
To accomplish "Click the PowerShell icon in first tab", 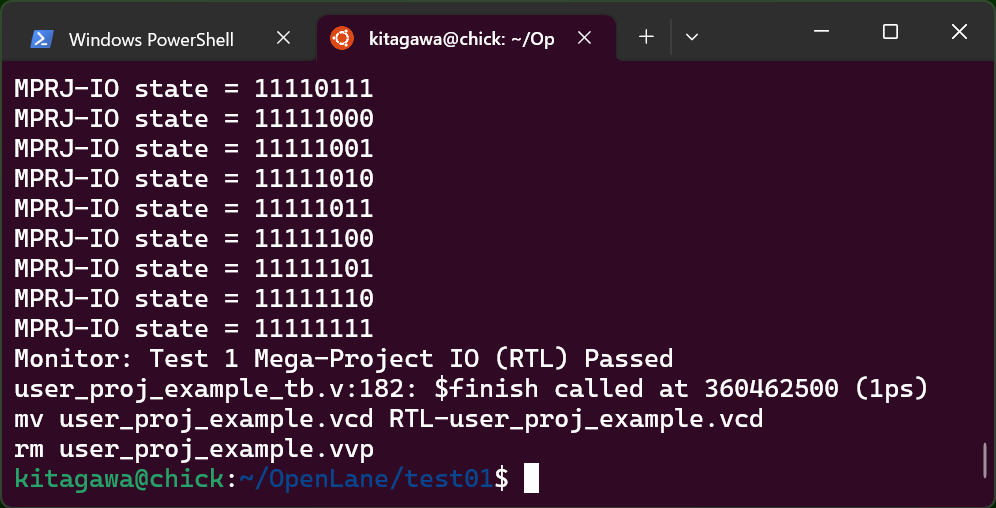I will click(42, 39).
